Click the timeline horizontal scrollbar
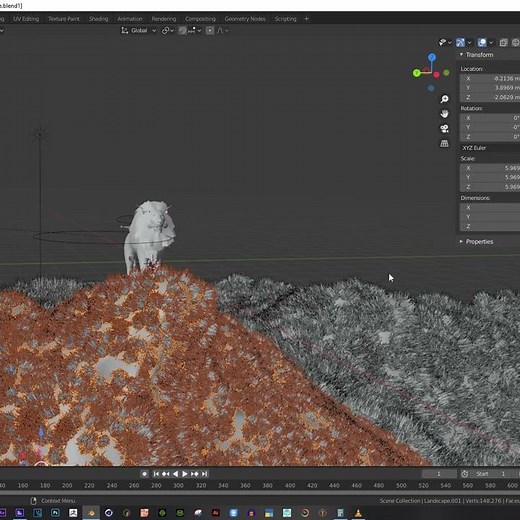This screenshot has height=520, width=520. [260, 492]
